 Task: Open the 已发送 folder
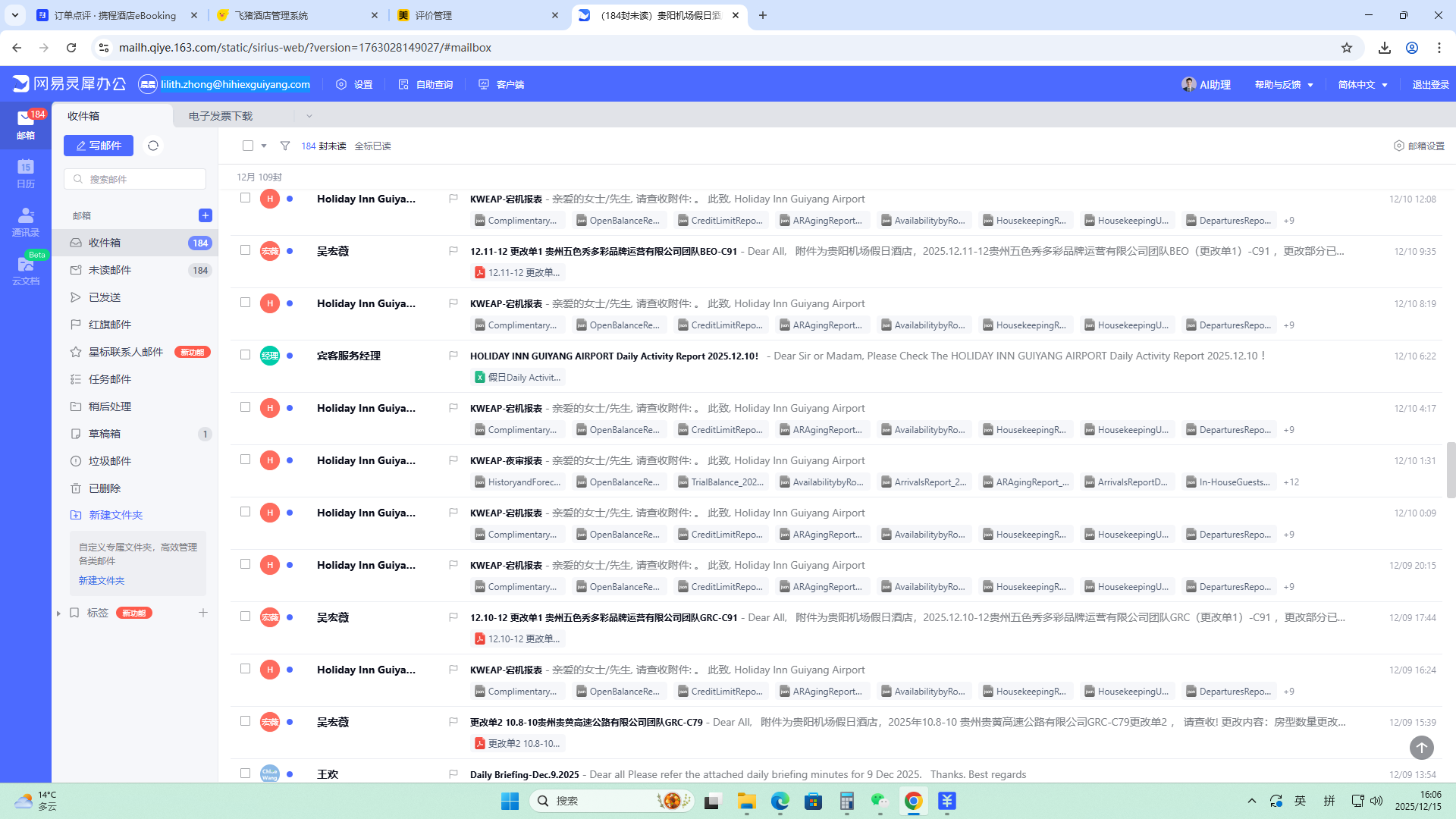coord(105,297)
